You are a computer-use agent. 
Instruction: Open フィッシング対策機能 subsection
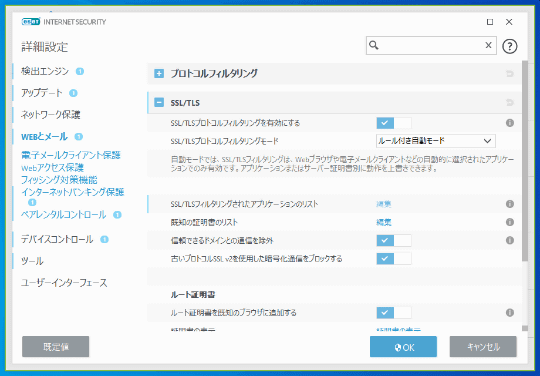coord(59,180)
